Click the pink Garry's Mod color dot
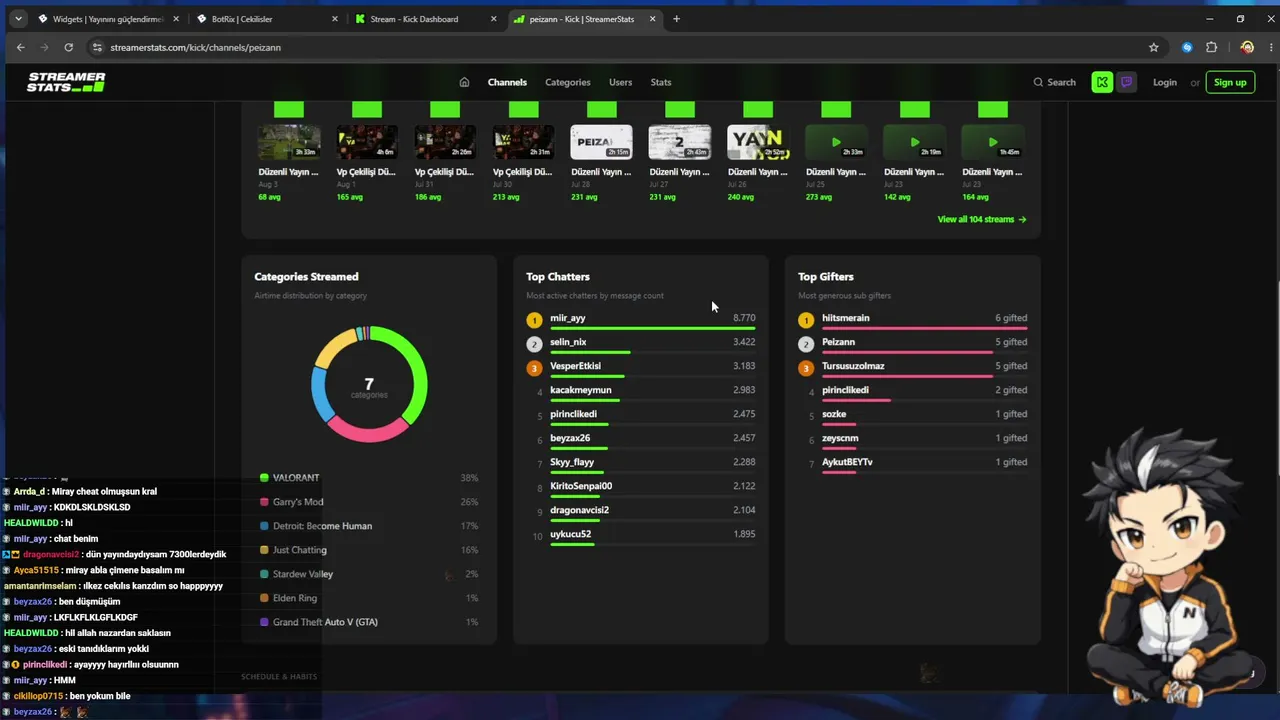The height and width of the screenshot is (720, 1280). pos(264,502)
